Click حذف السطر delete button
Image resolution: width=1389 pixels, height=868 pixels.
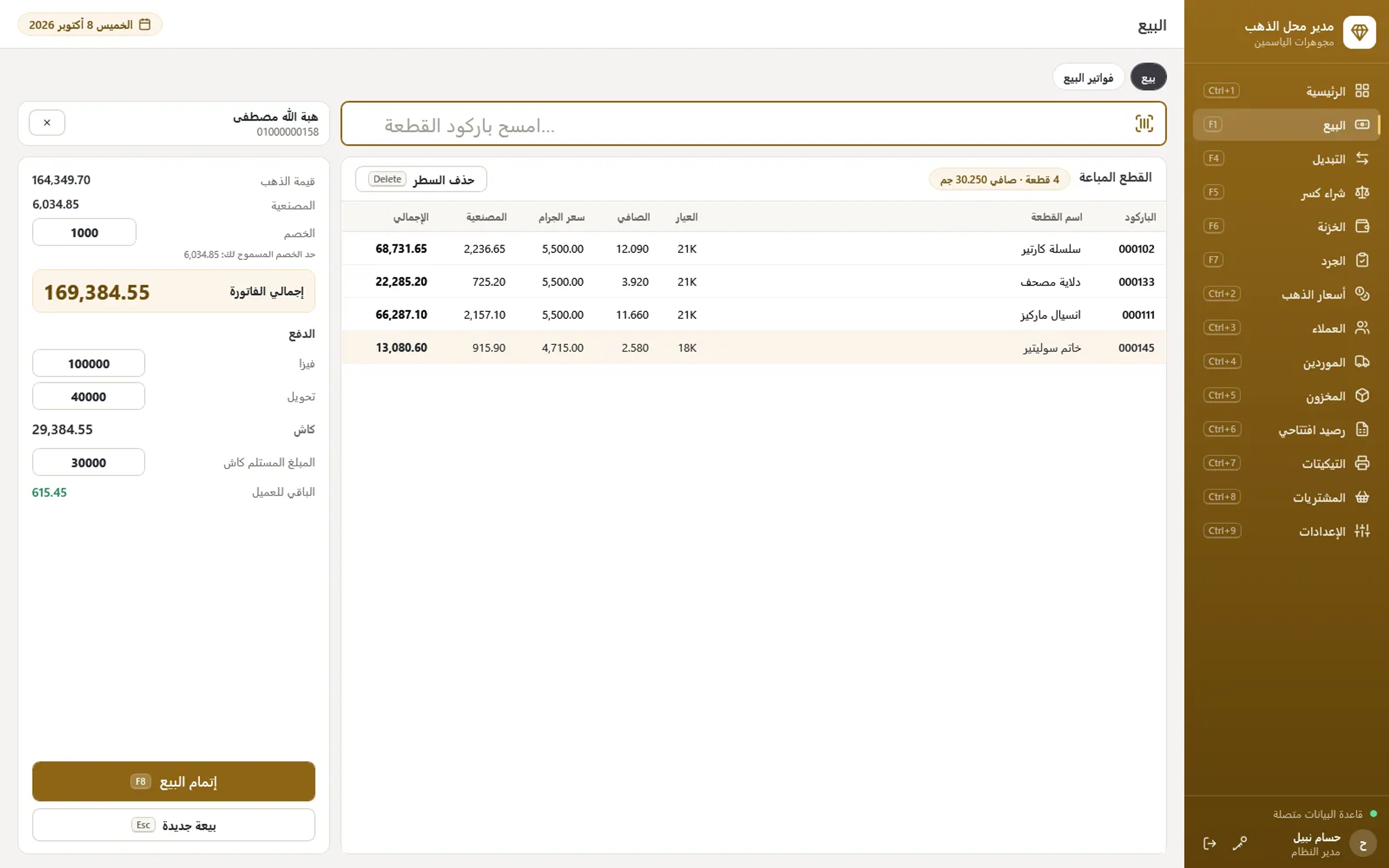tap(421, 179)
